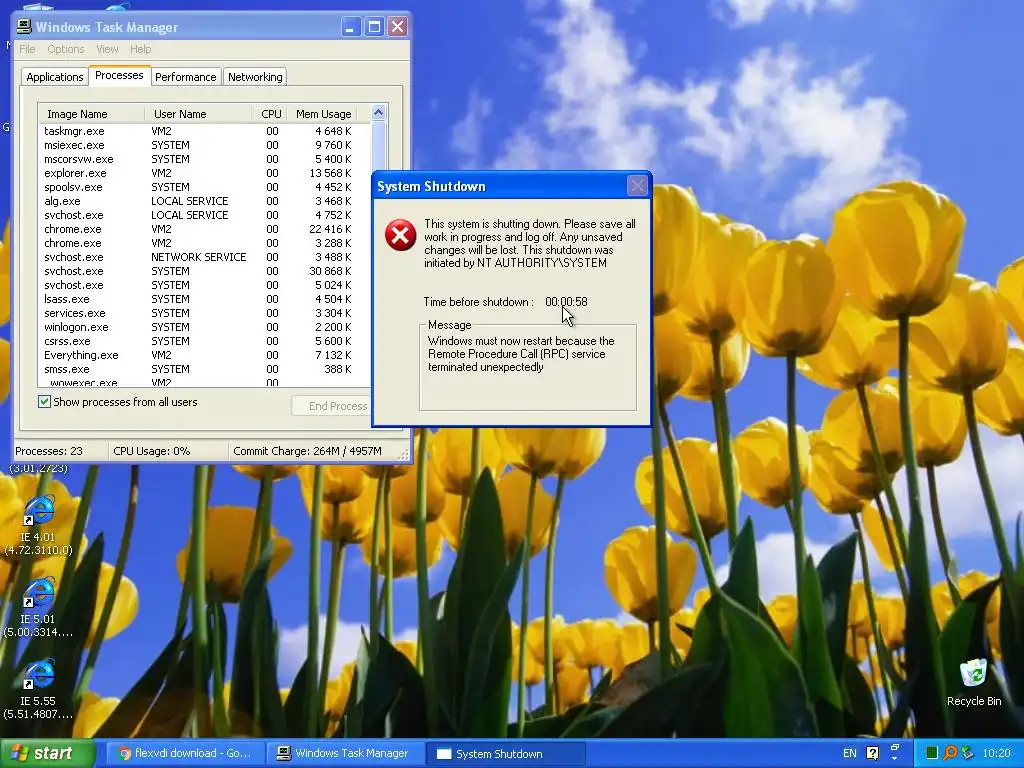Select the Everything.exe process row
The height and width of the screenshot is (768, 1024).
pos(204,355)
